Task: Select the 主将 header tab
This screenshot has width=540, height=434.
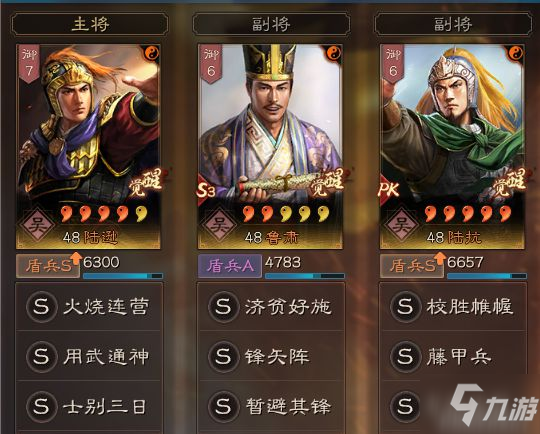Action: [x=90, y=24]
